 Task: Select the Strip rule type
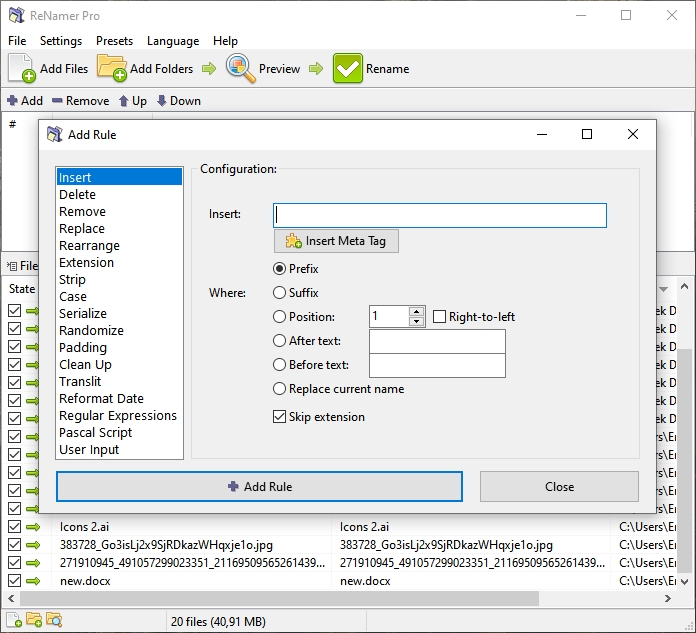coord(119,280)
